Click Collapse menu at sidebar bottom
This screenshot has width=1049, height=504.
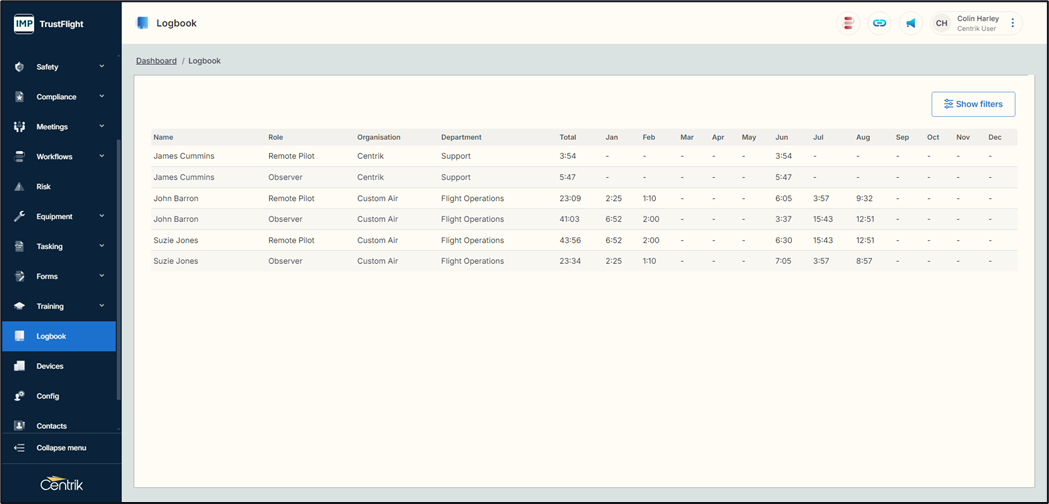pyautogui.click(x=60, y=448)
